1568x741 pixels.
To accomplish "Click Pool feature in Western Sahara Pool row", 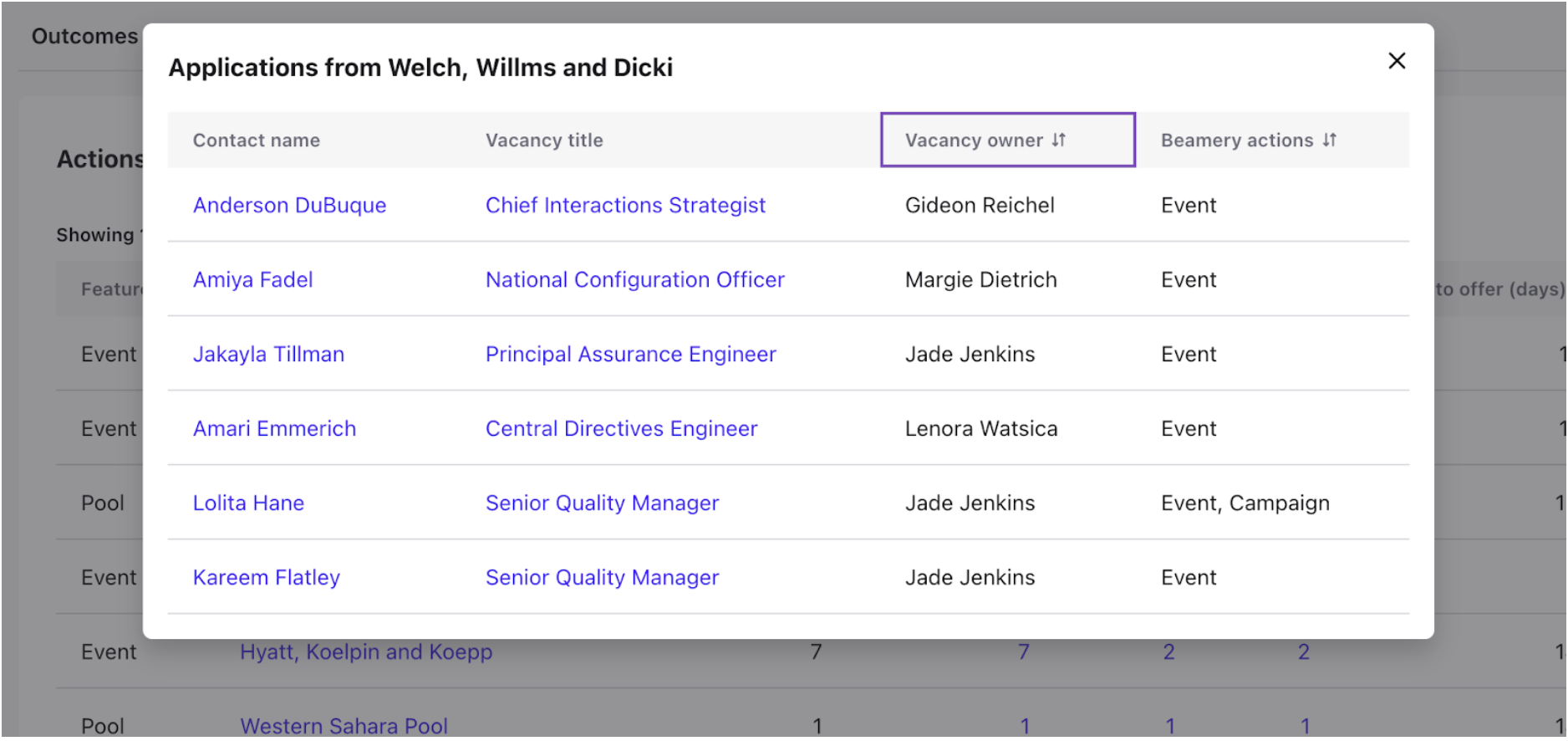I will tap(103, 727).
